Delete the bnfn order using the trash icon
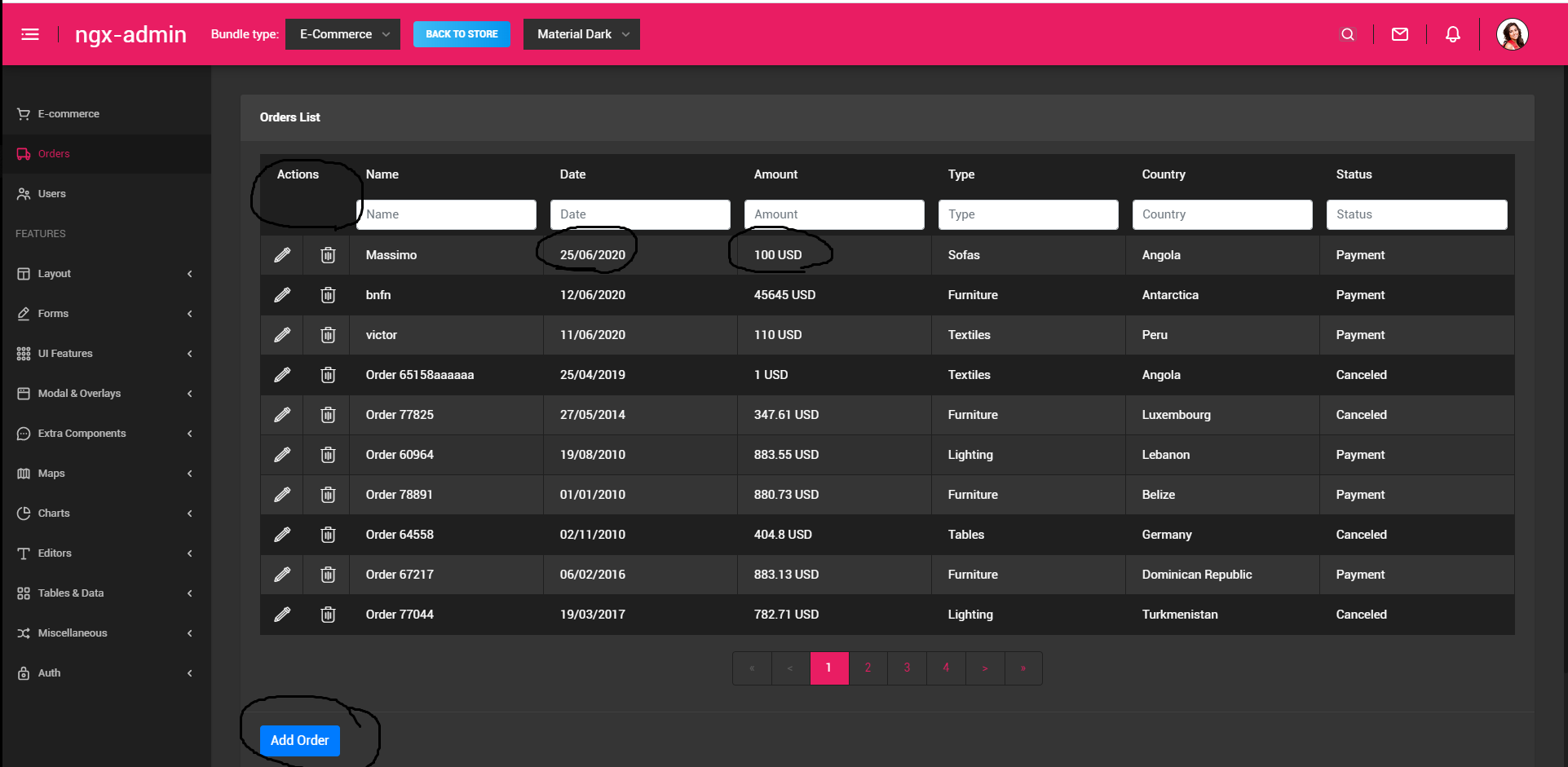 click(327, 294)
